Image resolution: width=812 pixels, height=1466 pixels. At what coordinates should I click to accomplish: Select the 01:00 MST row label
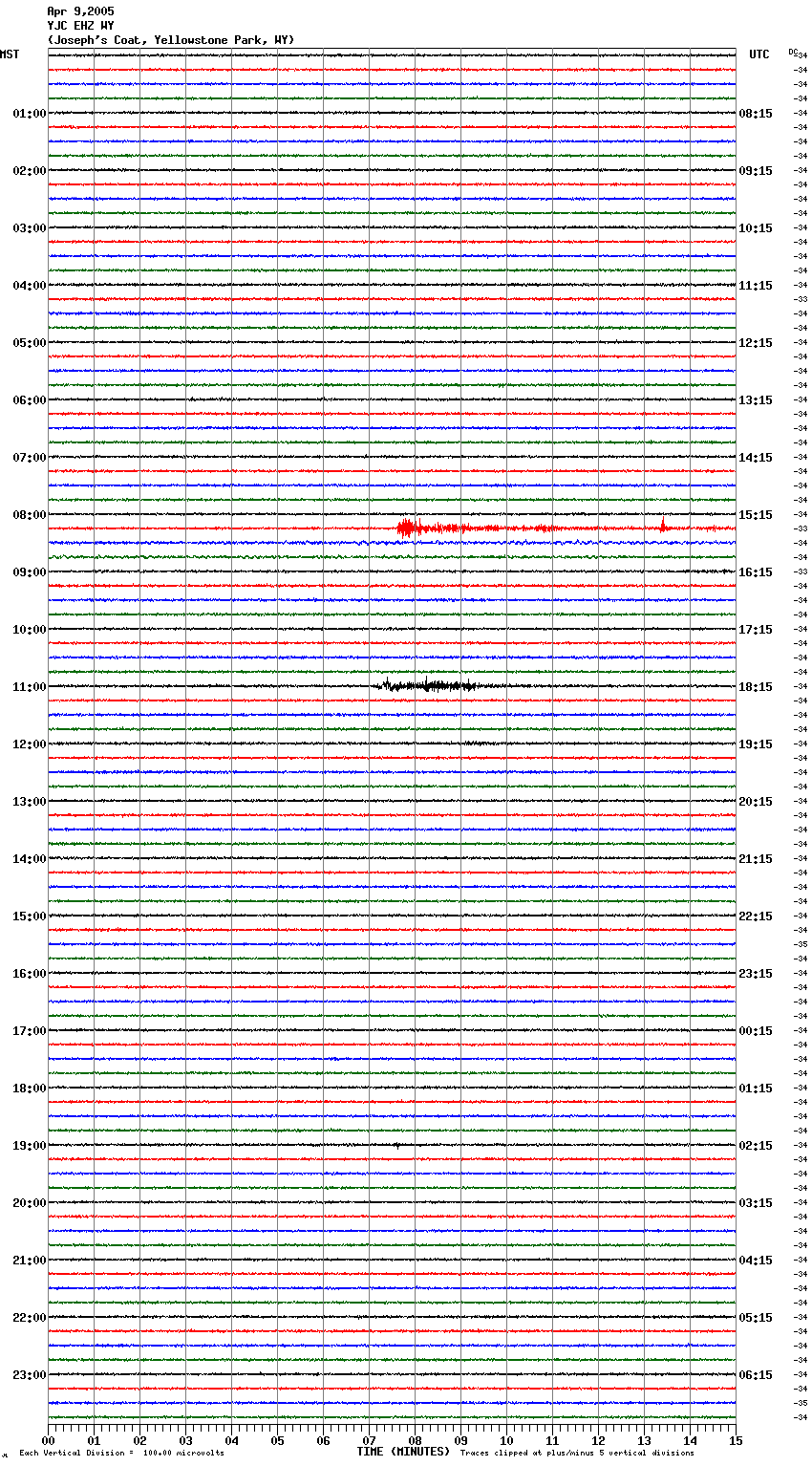click(30, 114)
